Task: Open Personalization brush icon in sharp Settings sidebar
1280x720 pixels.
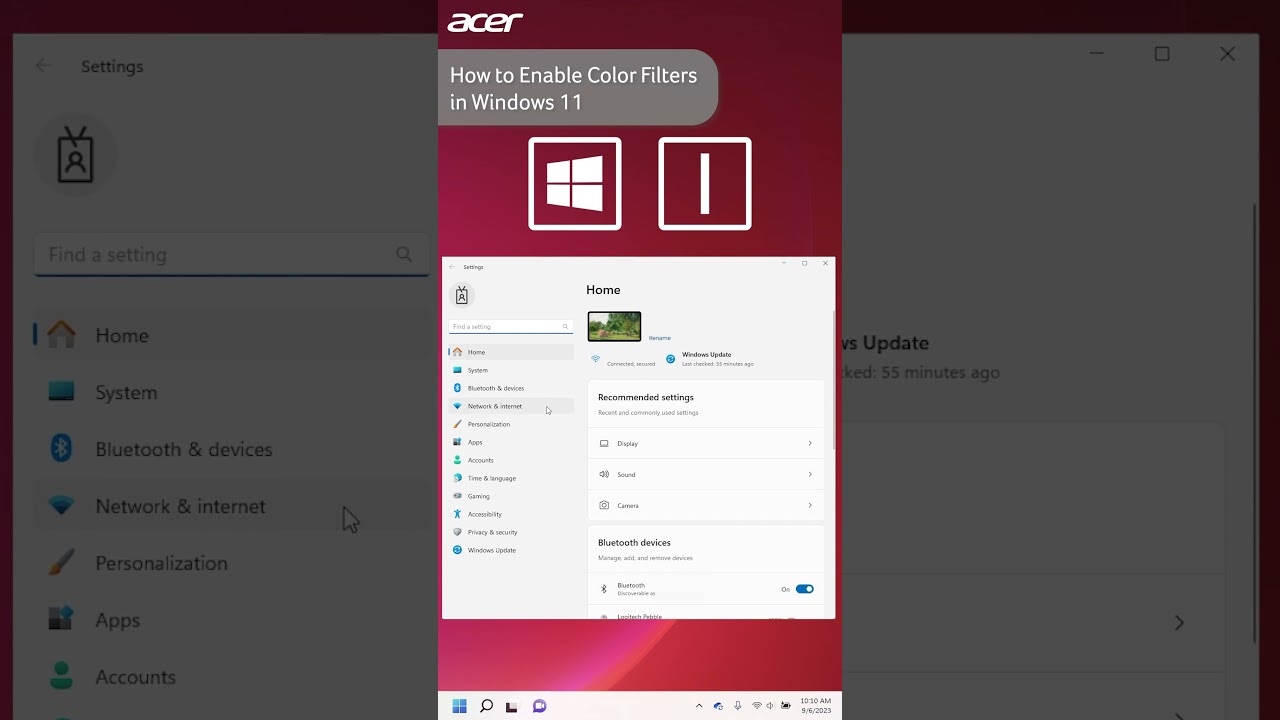Action: pyautogui.click(x=457, y=424)
